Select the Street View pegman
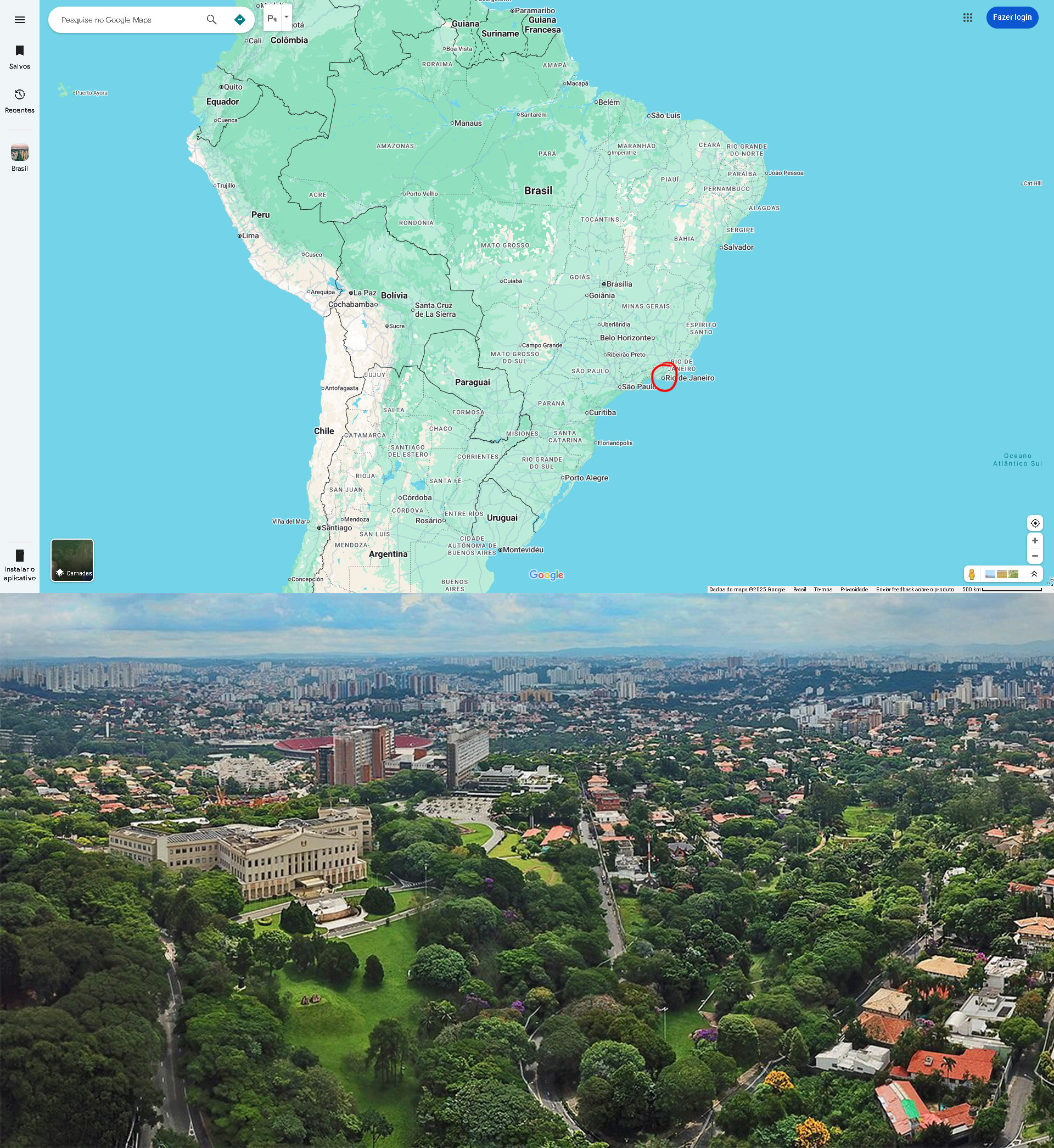The width and height of the screenshot is (1054, 1148). click(x=972, y=574)
